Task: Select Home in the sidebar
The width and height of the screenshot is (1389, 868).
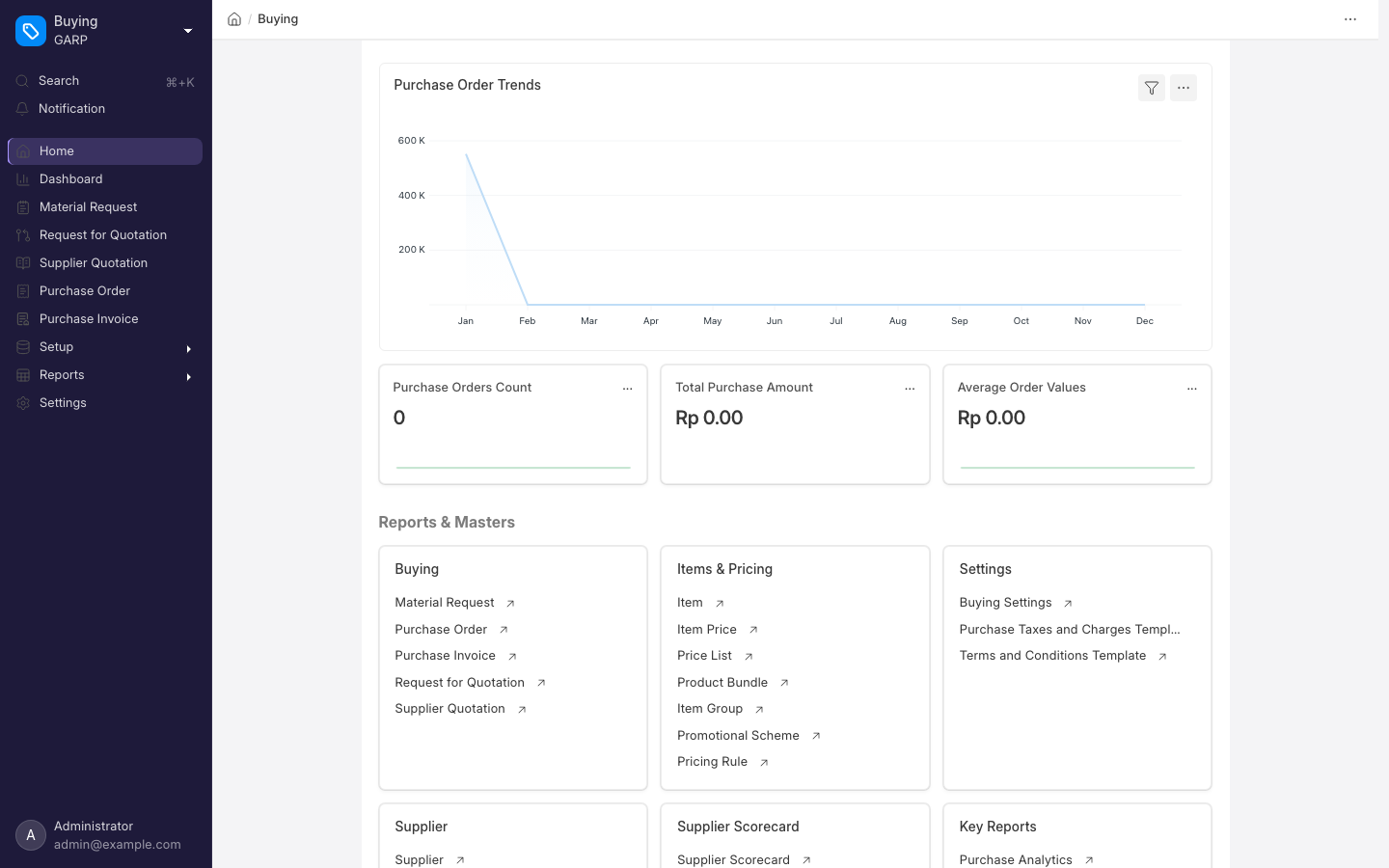Action: [105, 151]
